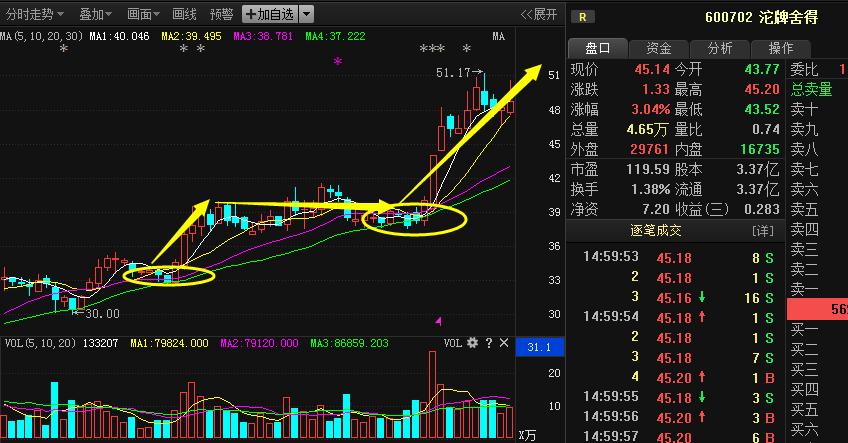Viewport: 848px width, 443px height.
Task: Click the 现价 value 45.14
Action: click(x=652, y=69)
